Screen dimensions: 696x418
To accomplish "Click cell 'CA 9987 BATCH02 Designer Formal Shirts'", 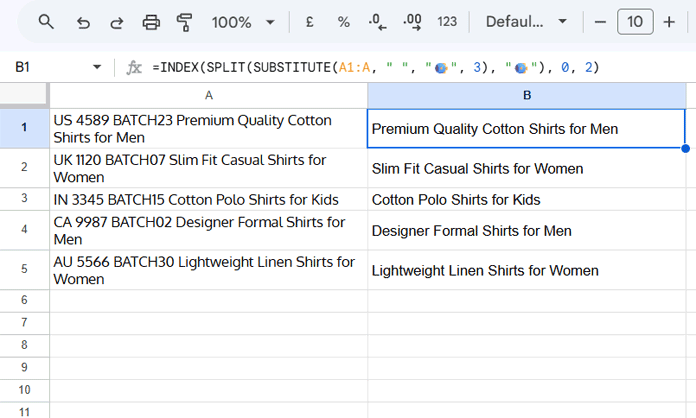I will coord(209,230).
